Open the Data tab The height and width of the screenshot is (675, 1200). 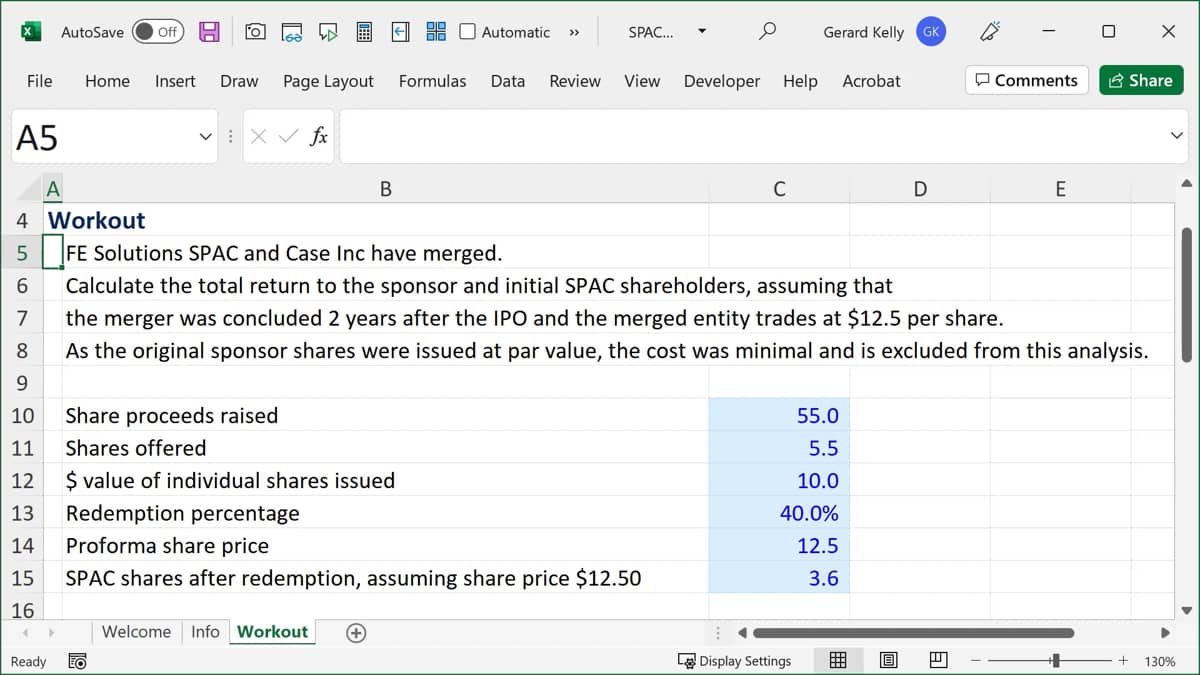[x=508, y=81]
